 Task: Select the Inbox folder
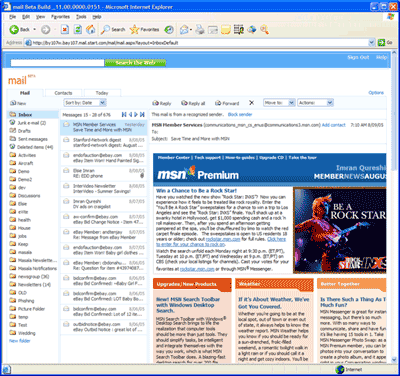pyautogui.click(x=33, y=114)
